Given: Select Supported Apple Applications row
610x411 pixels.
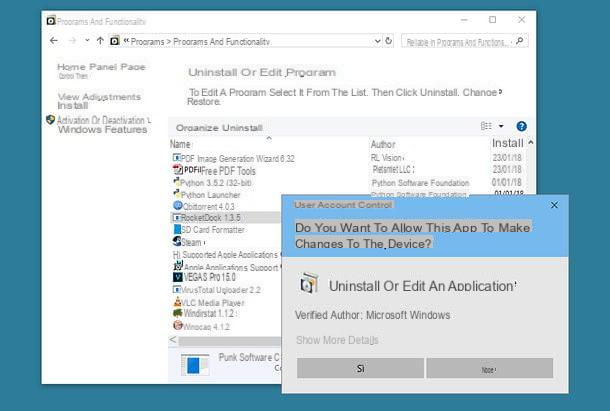Looking at the screenshot, I should [226, 255].
